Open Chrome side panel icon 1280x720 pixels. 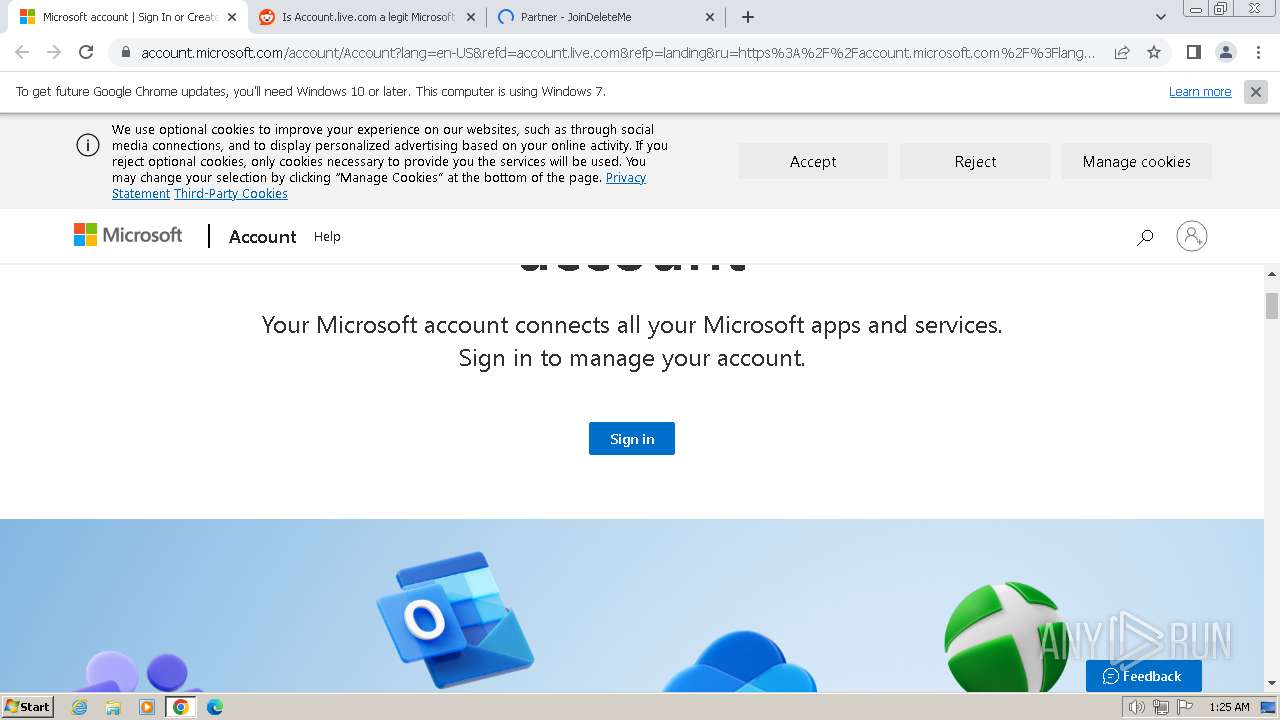pyautogui.click(x=1193, y=52)
